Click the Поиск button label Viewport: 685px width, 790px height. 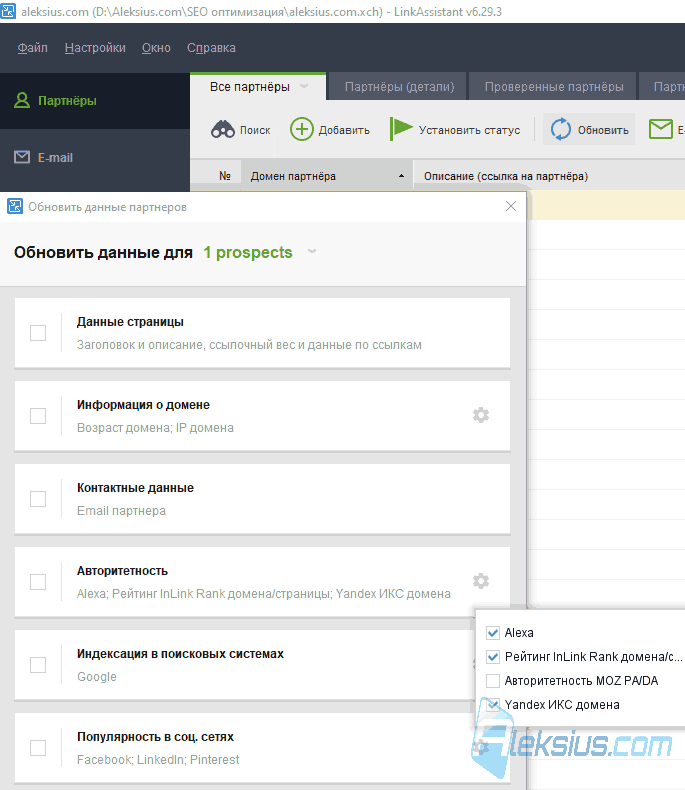coord(255,130)
